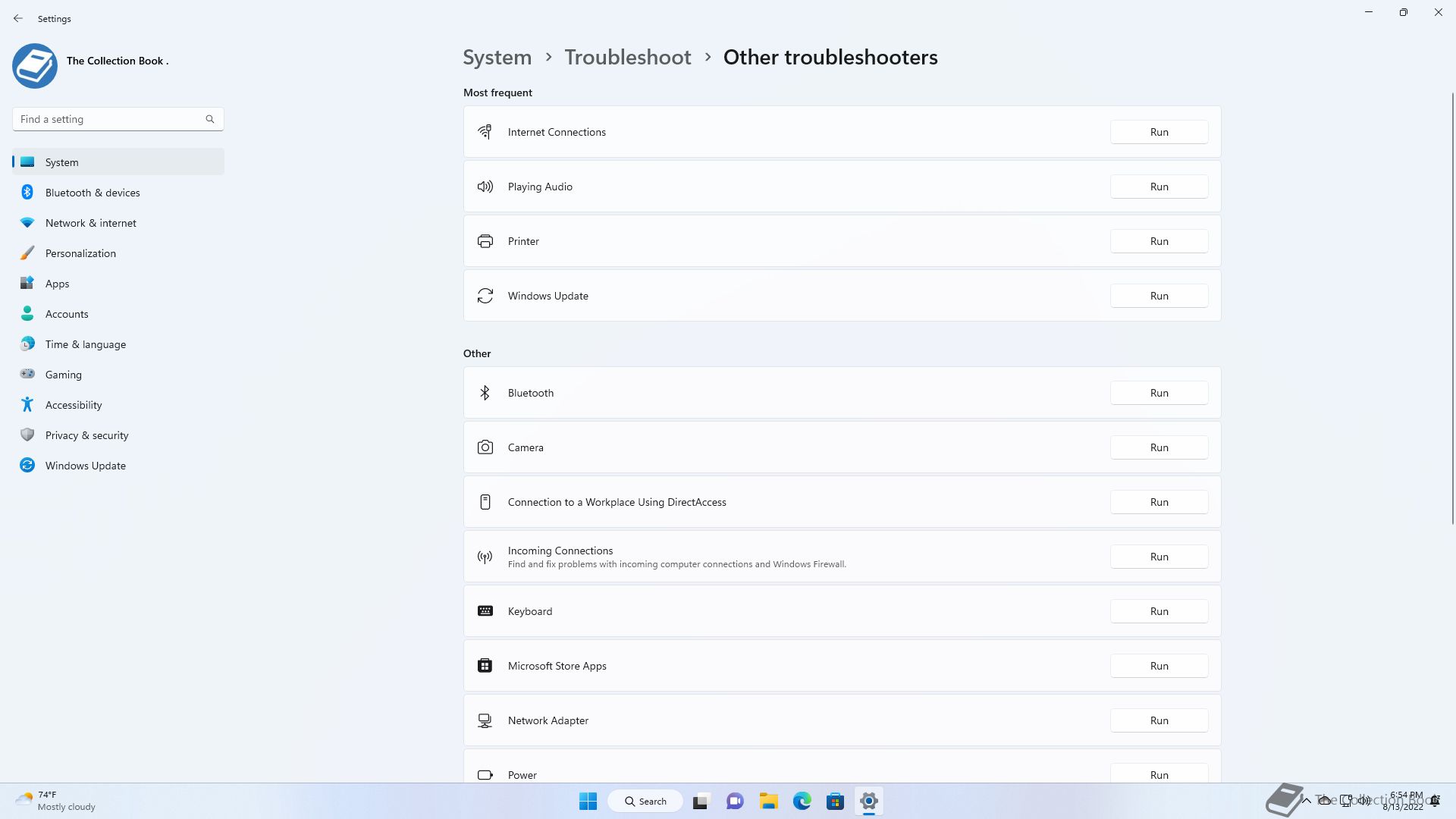Click the search magnifier icon in the settings search box

click(210, 119)
